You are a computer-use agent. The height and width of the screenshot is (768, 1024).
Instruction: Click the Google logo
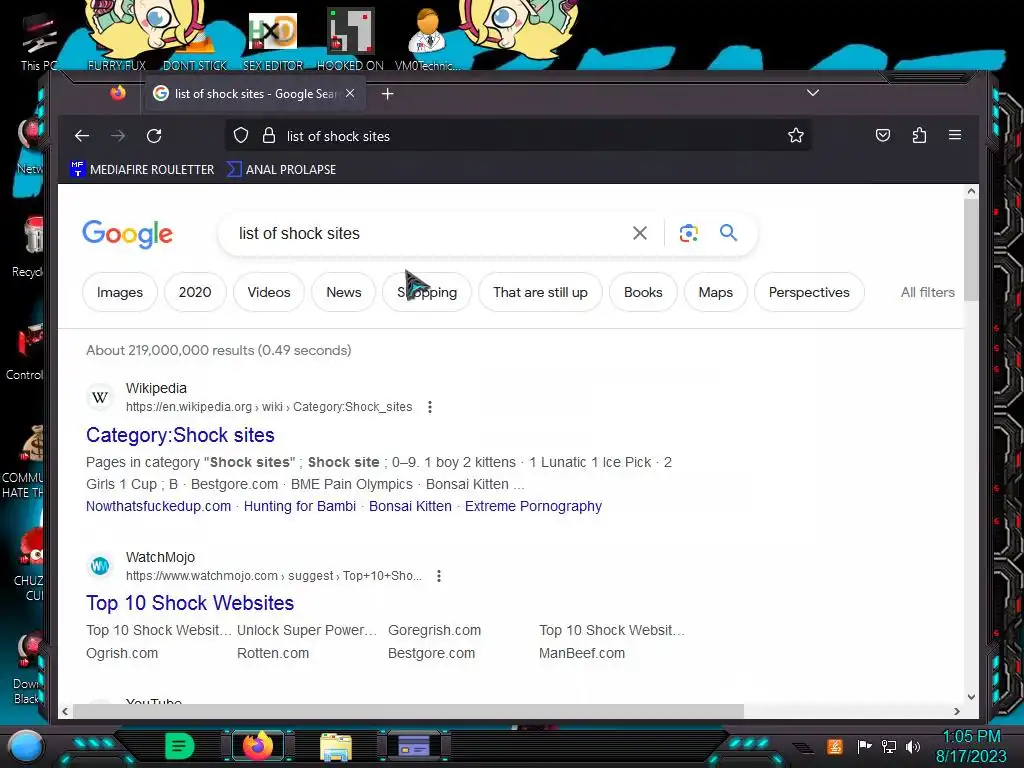click(x=127, y=234)
